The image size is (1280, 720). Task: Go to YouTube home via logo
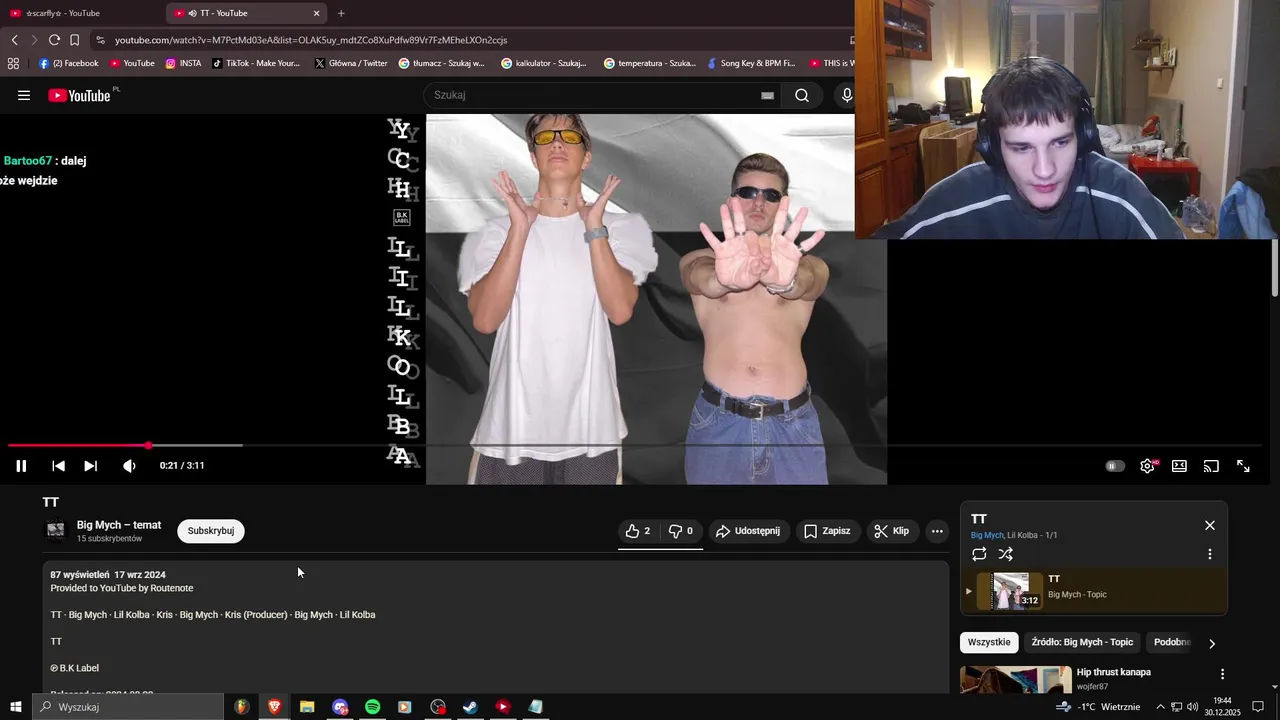click(79, 95)
